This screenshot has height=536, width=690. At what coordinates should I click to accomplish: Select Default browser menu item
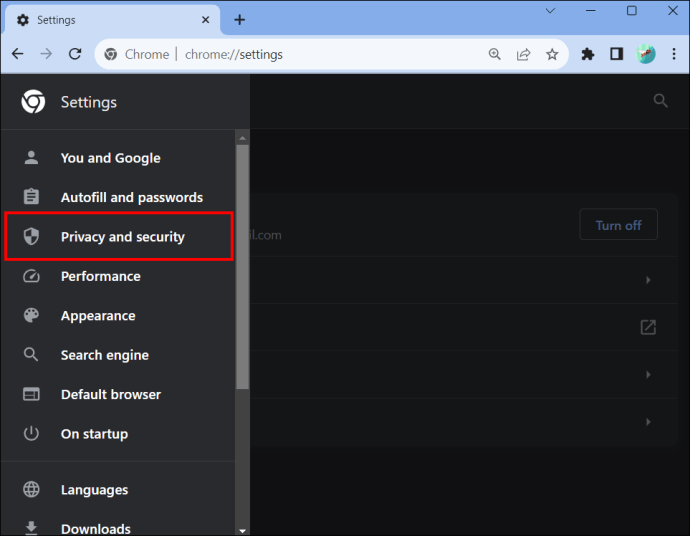[118, 394]
